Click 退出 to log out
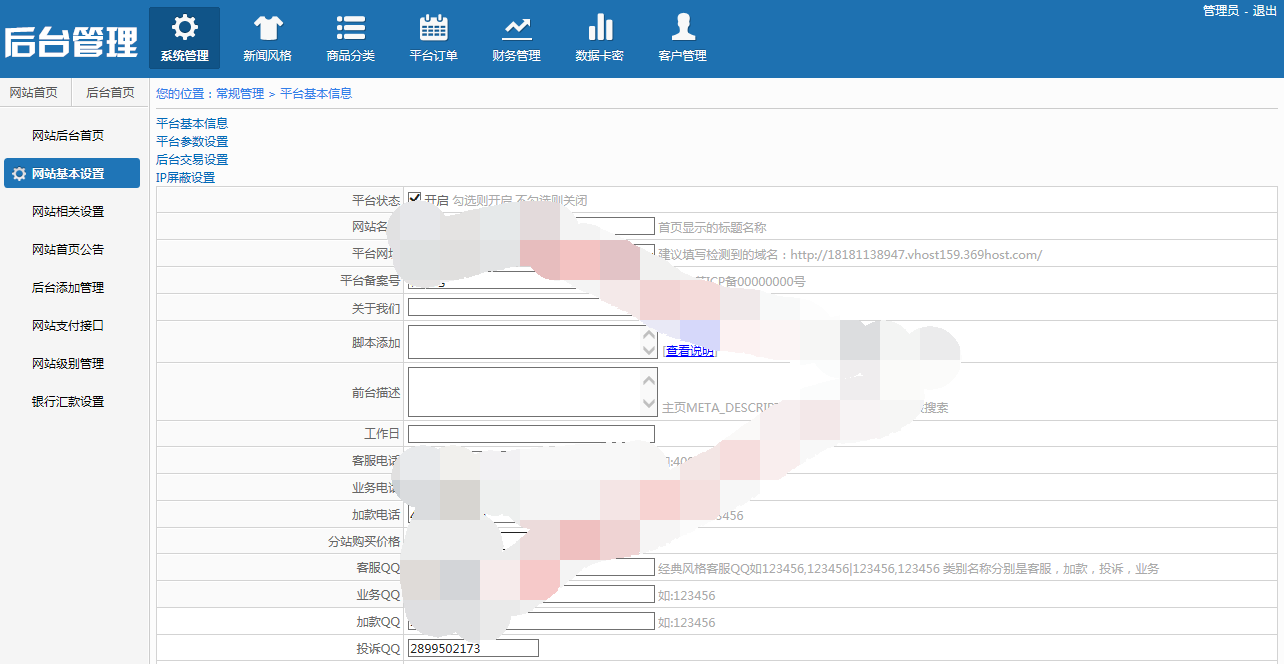The width and height of the screenshot is (1284, 664). (x=1265, y=10)
